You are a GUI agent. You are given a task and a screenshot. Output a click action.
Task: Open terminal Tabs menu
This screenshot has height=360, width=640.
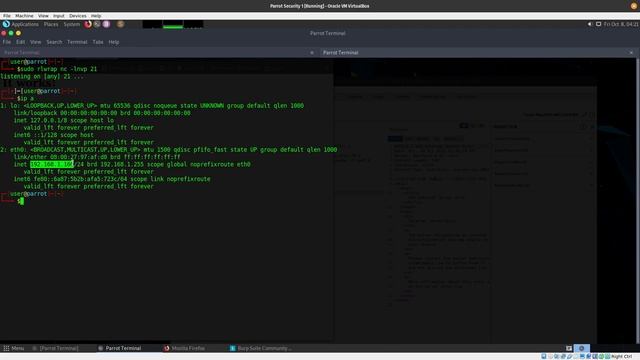(98, 42)
